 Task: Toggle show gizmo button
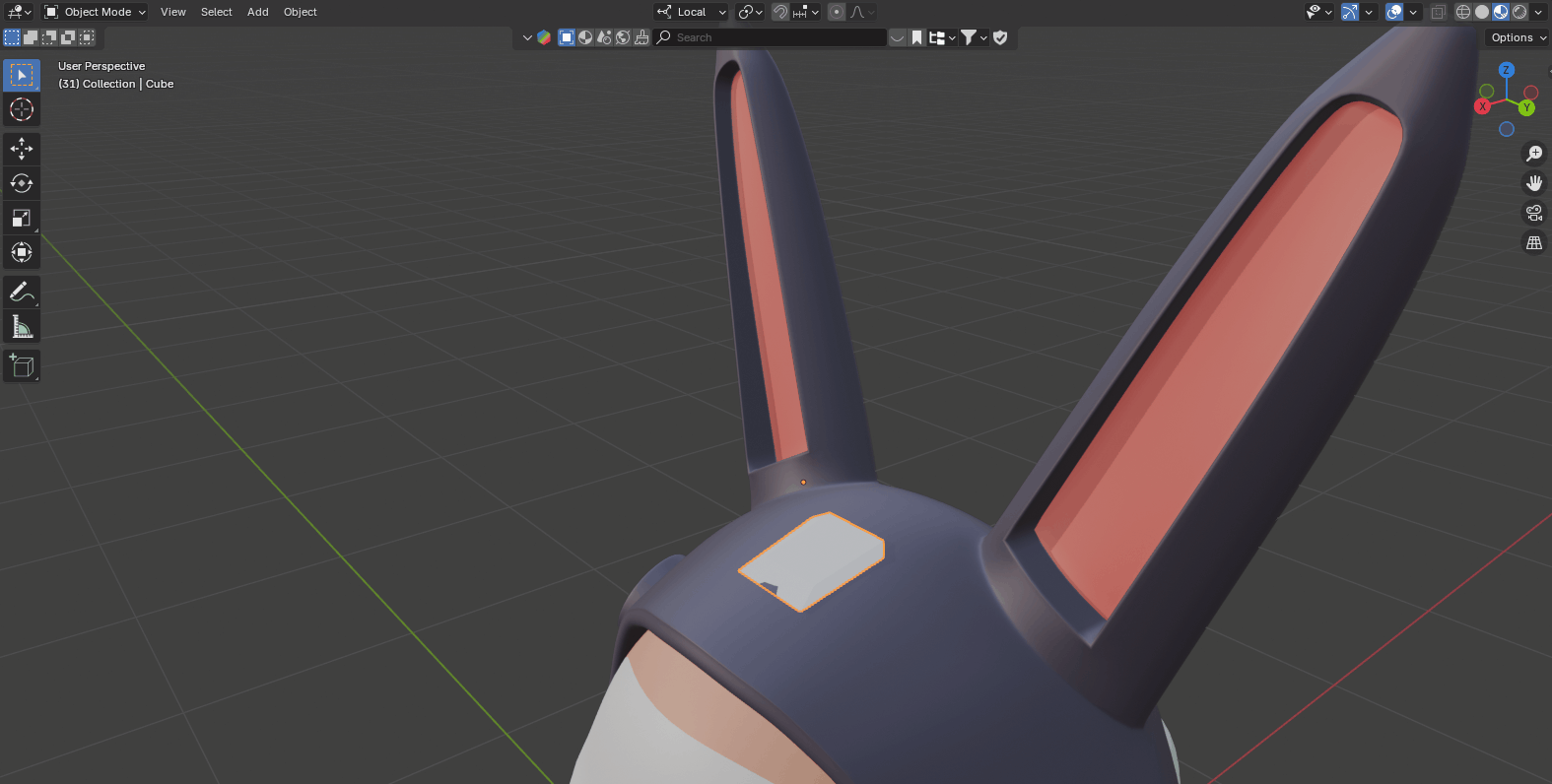click(1350, 12)
